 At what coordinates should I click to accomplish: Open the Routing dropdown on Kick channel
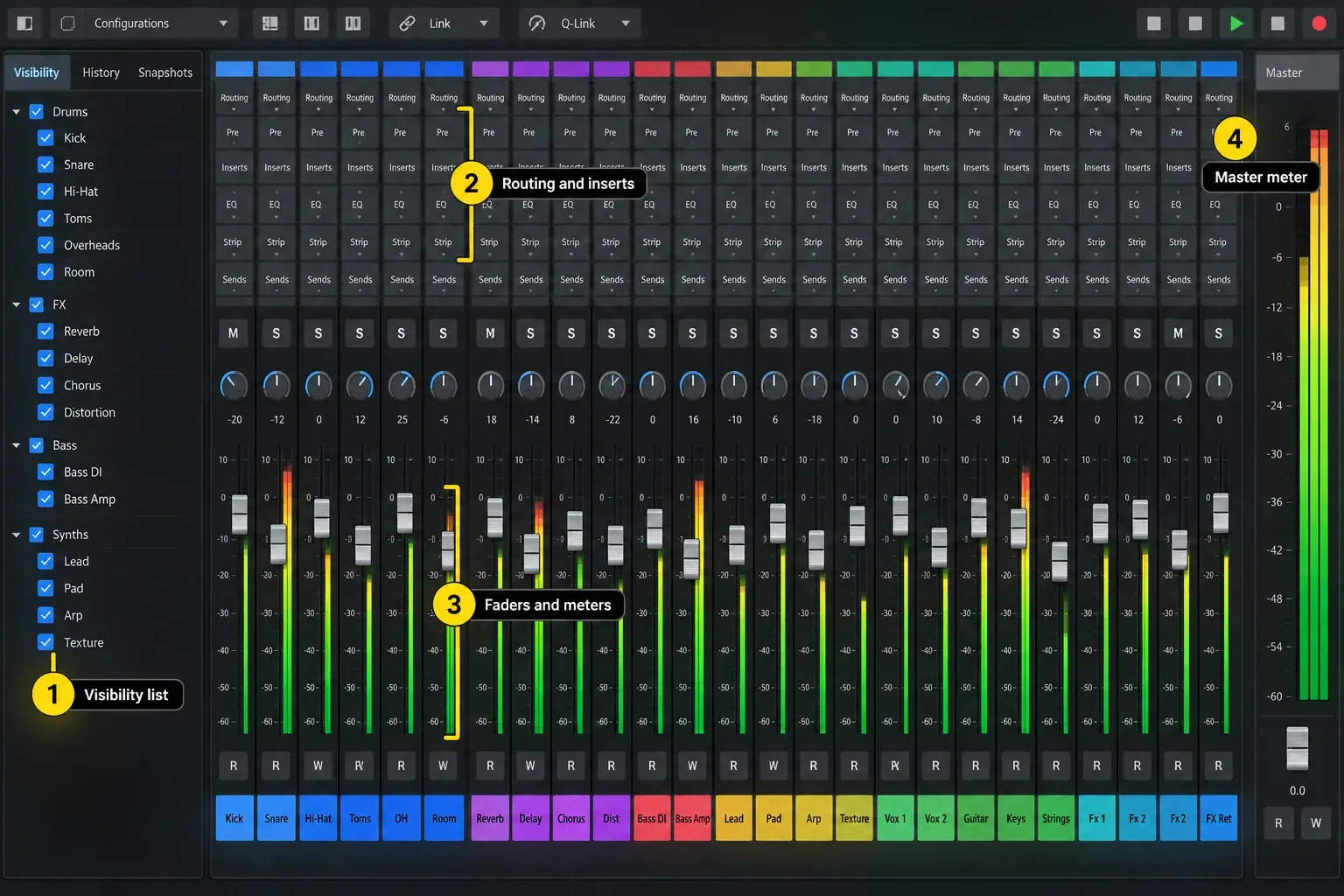click(234, 101)
